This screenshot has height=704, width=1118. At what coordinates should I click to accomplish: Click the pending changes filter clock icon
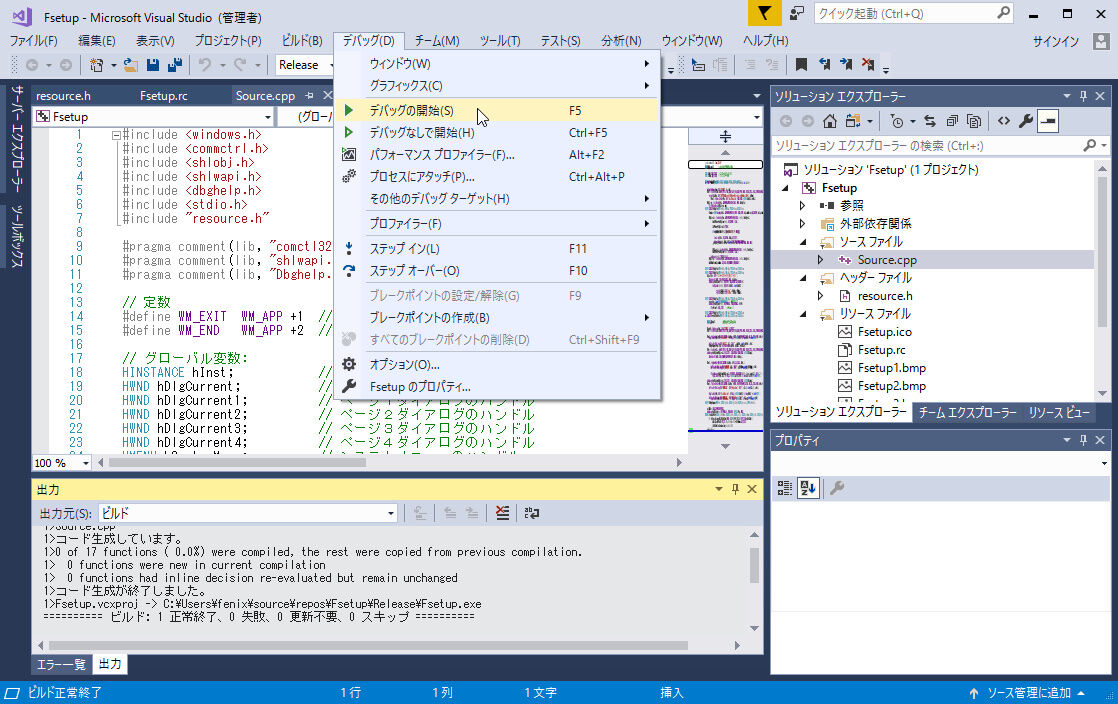[897, 121]
